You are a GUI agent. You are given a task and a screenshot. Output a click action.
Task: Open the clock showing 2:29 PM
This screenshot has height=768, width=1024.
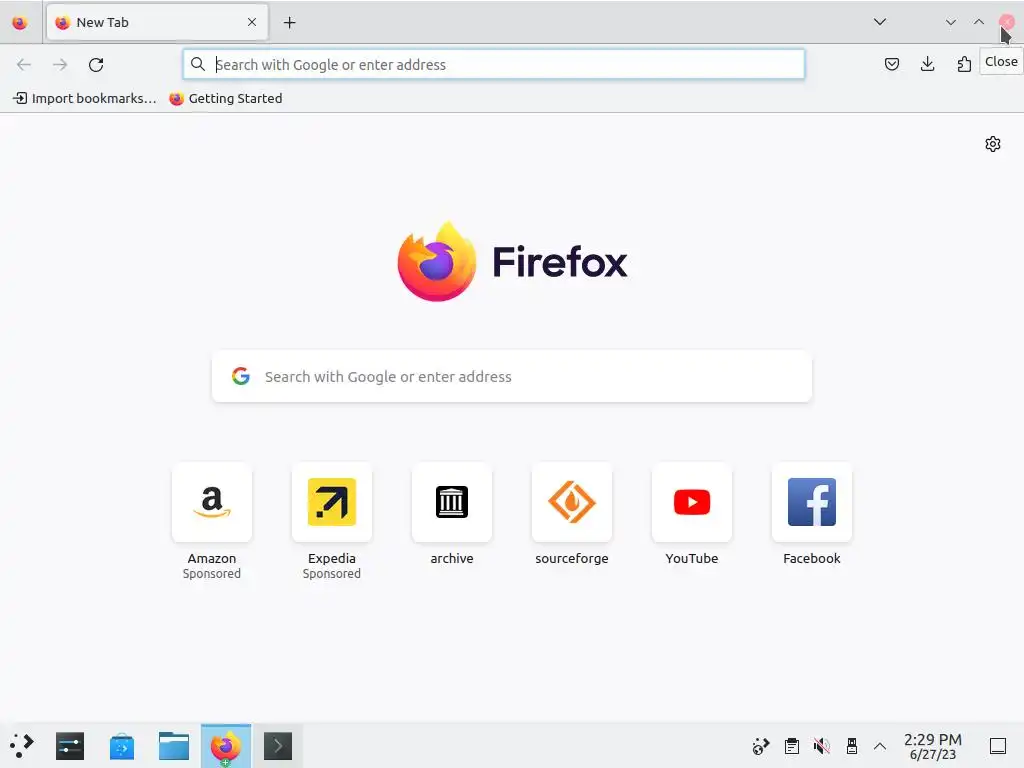coord(933,746)
